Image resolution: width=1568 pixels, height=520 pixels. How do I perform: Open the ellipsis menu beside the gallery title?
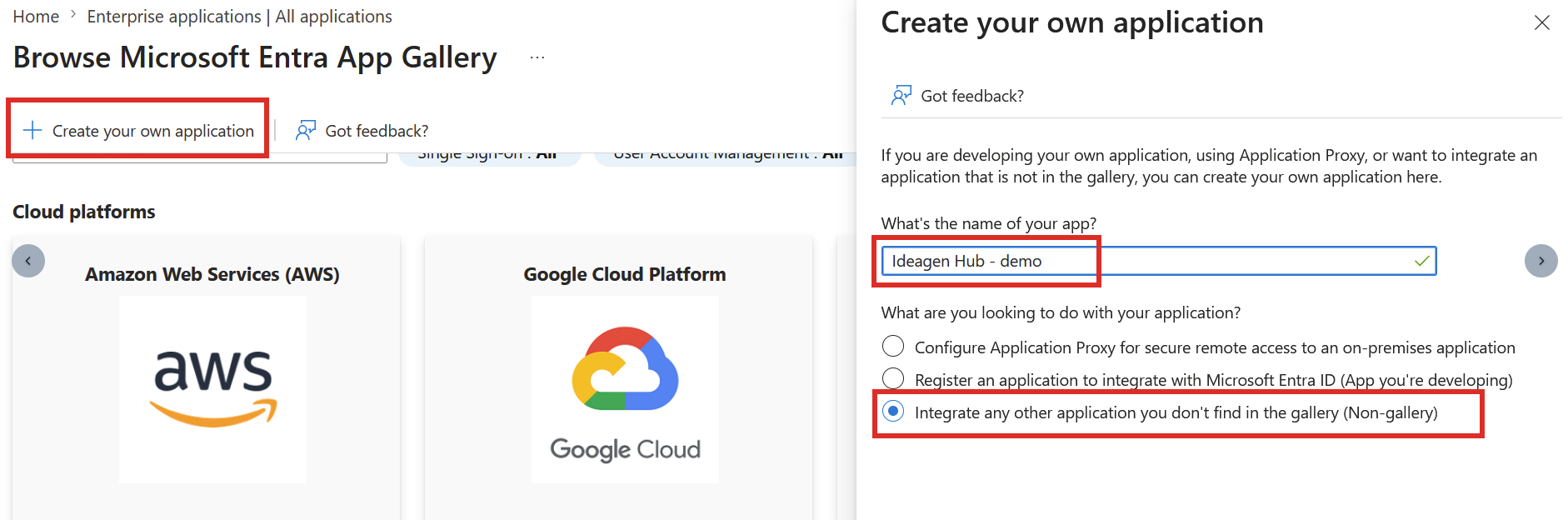pyautogui.click(x=537, y=57)
